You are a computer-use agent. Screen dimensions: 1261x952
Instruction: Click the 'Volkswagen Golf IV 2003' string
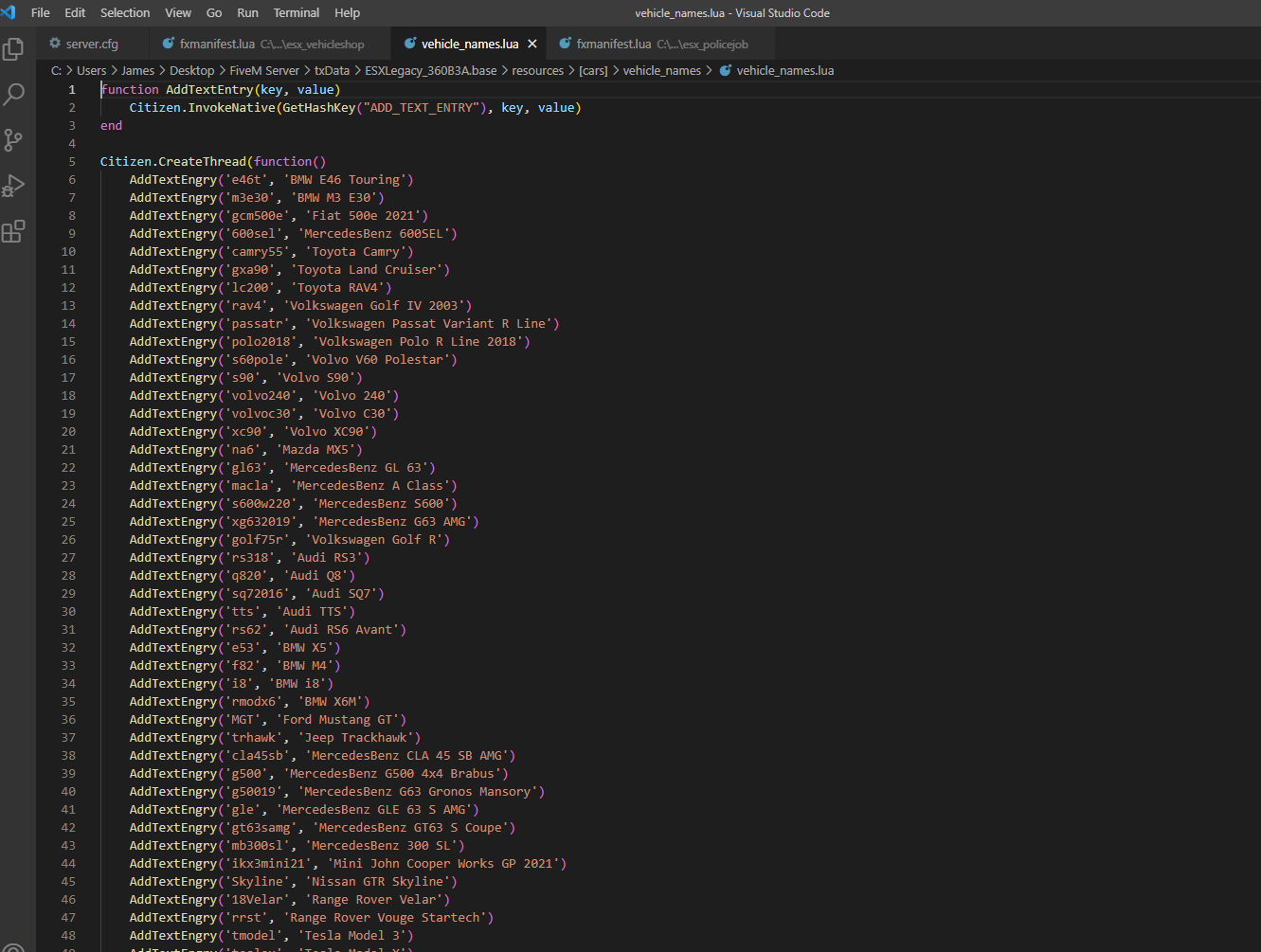(x=374, y=305)
